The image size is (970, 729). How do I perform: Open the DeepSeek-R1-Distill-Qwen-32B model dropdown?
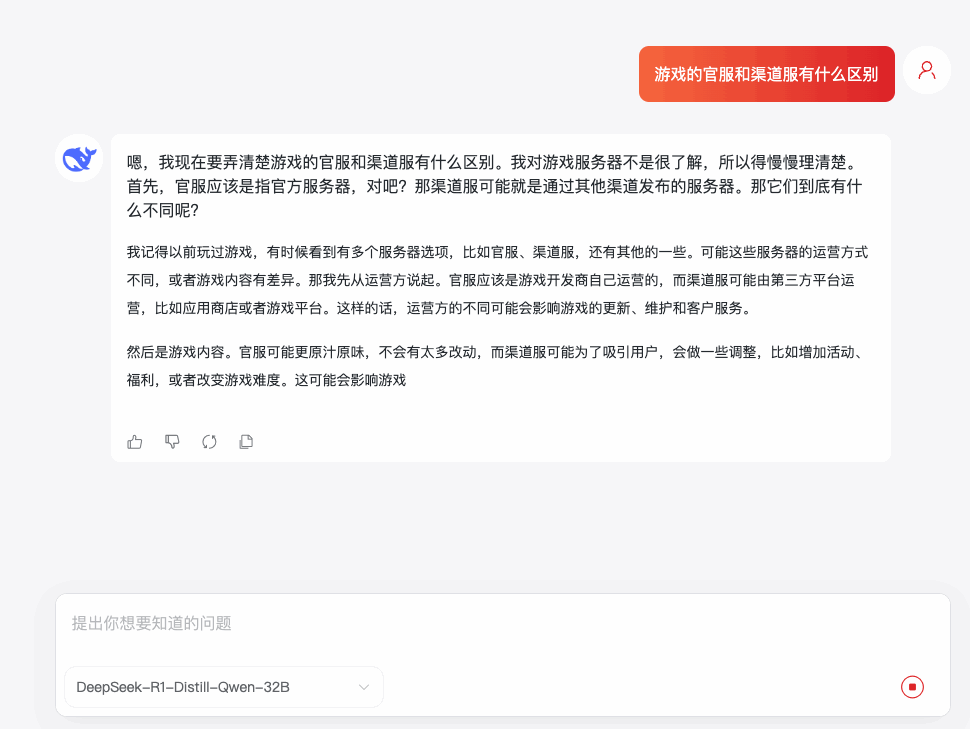click(224, 687)
